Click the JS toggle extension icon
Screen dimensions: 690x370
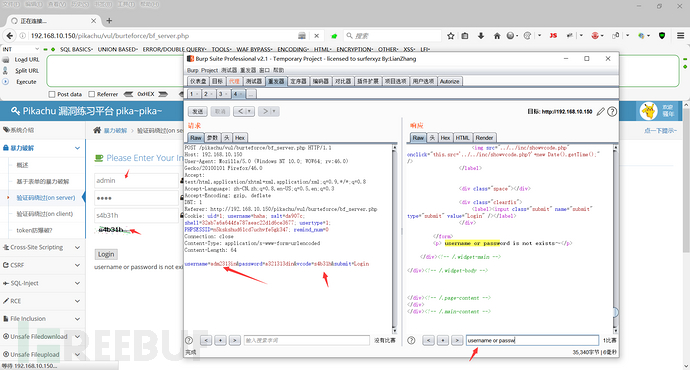tap(553, 36)
